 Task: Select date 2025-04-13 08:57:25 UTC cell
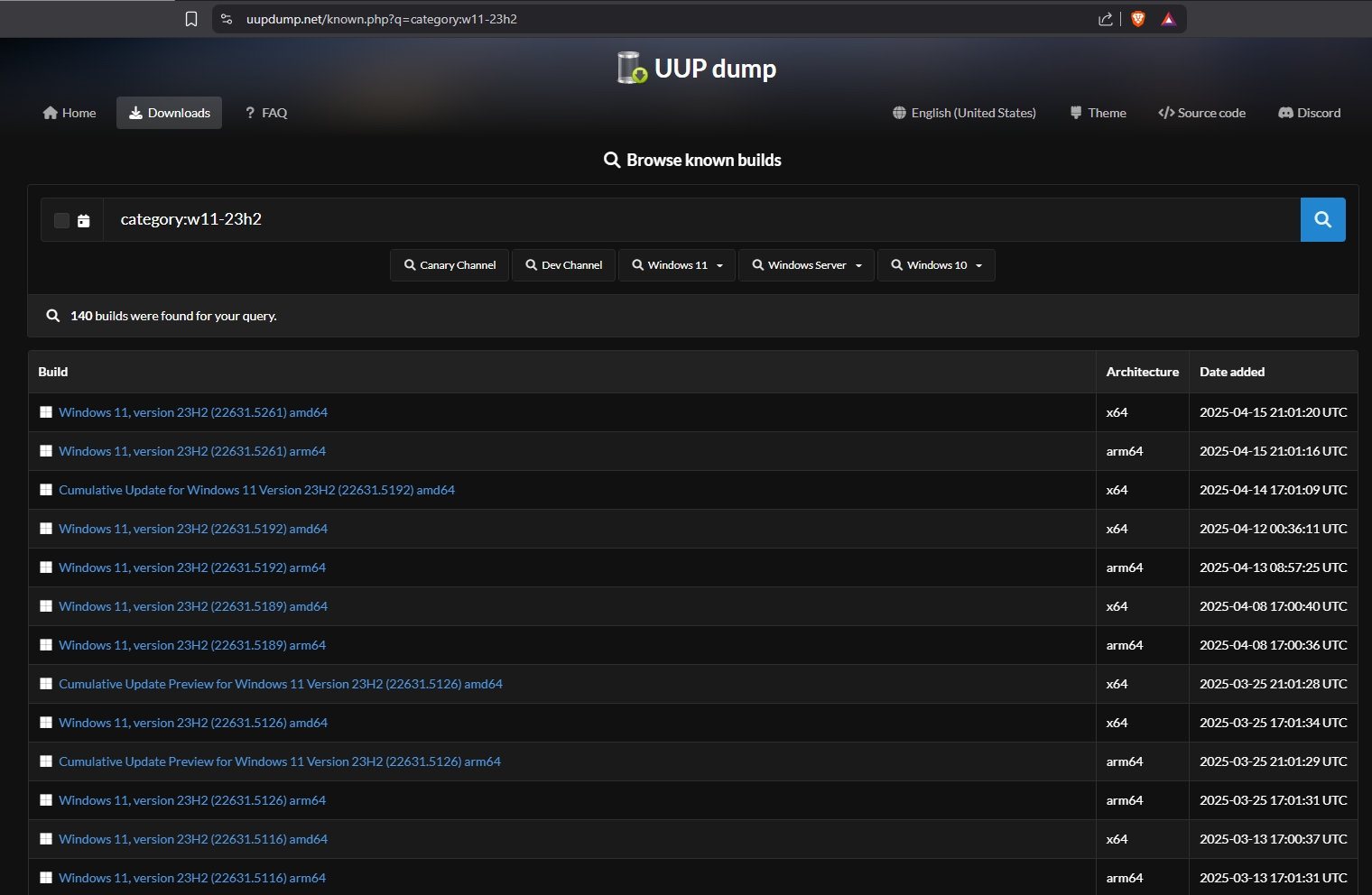click(1274, 567)
